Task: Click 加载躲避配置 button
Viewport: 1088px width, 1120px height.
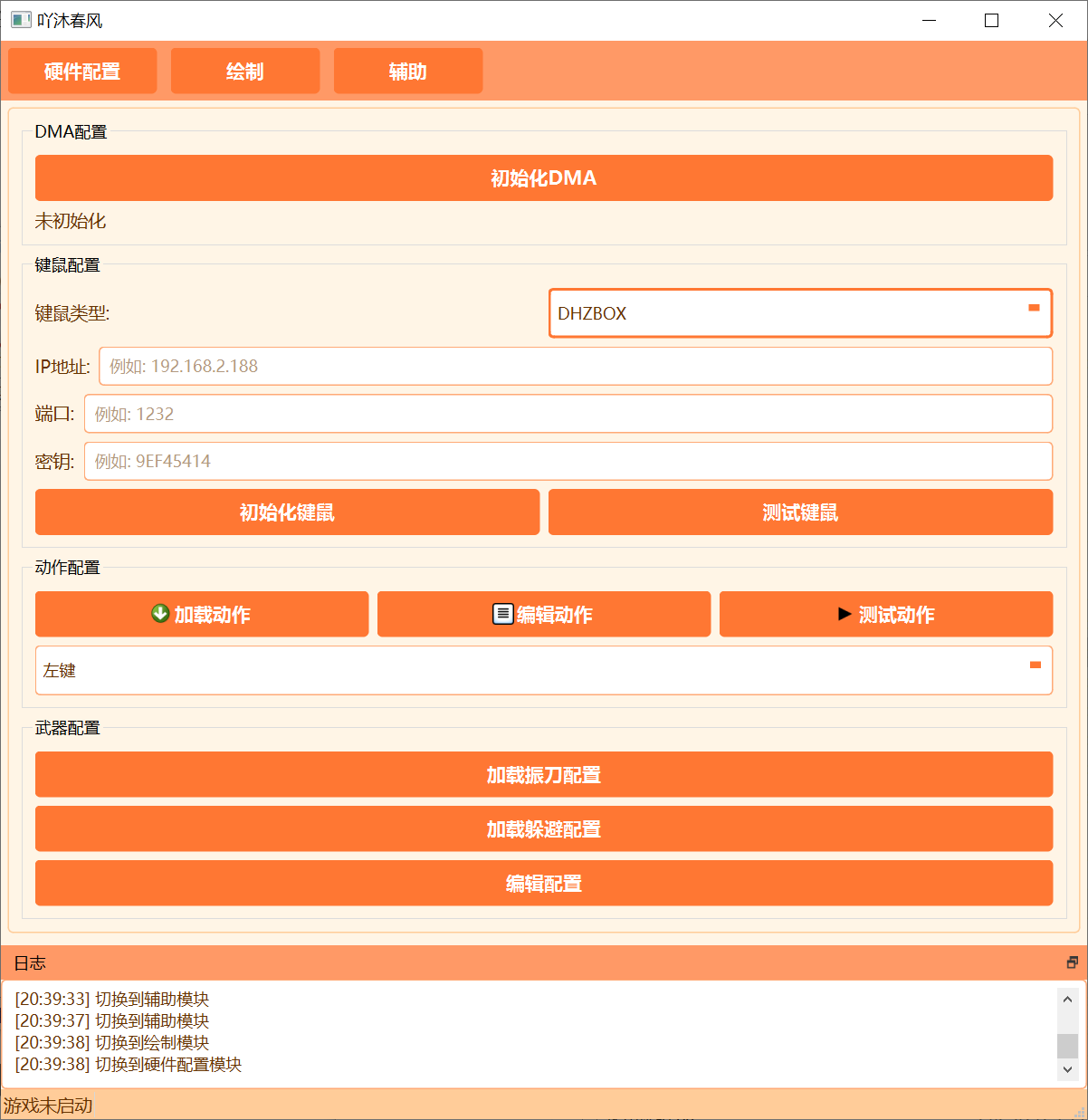Action: [x=543, y=829]
